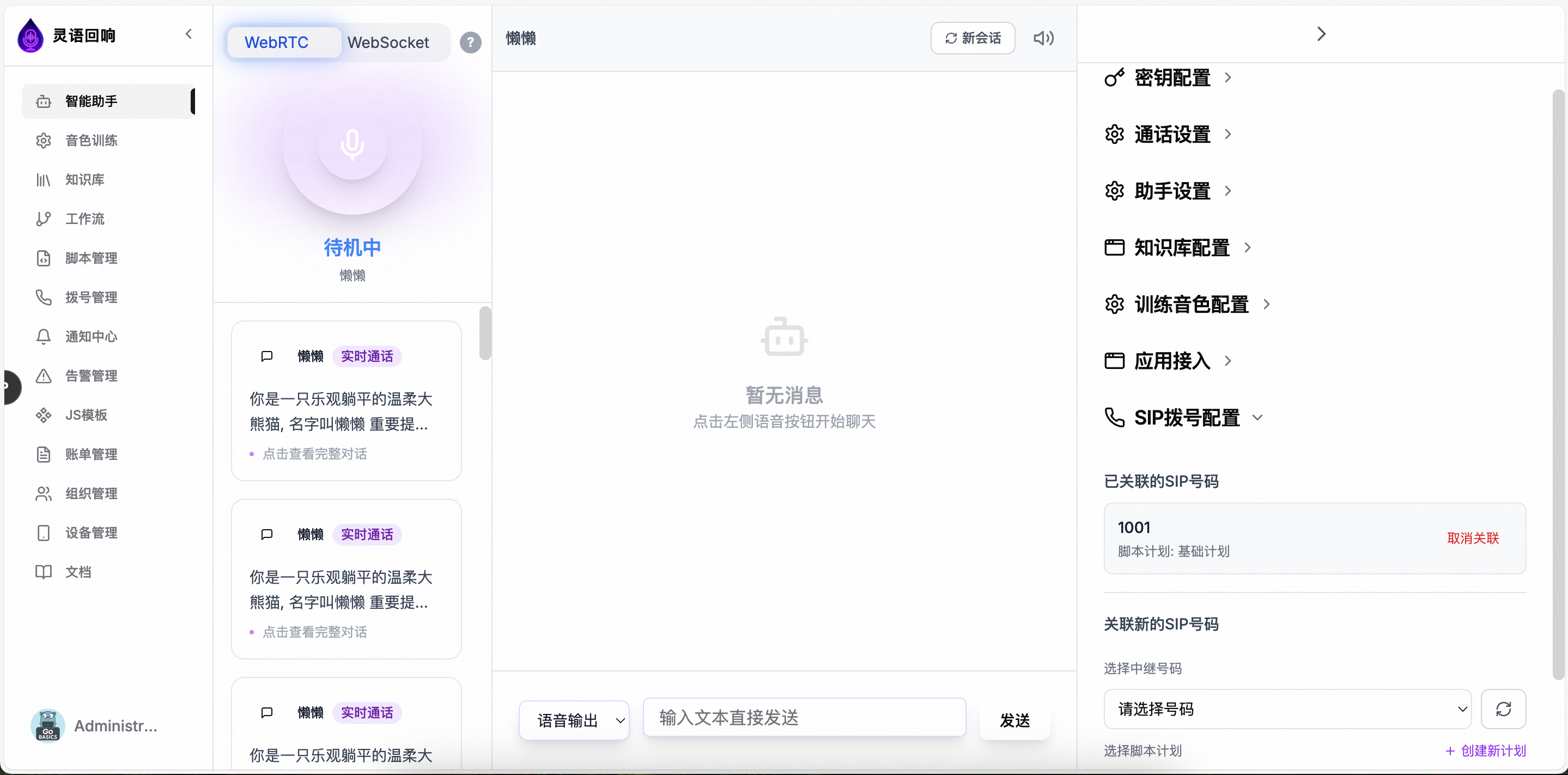This screenshot has width=1568, height=775.
Task: Click the 灵语回响 logo icon
Action: (31, 35)
